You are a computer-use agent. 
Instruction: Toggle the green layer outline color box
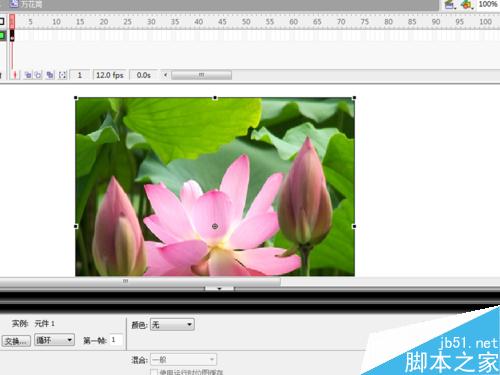point(2,35)
